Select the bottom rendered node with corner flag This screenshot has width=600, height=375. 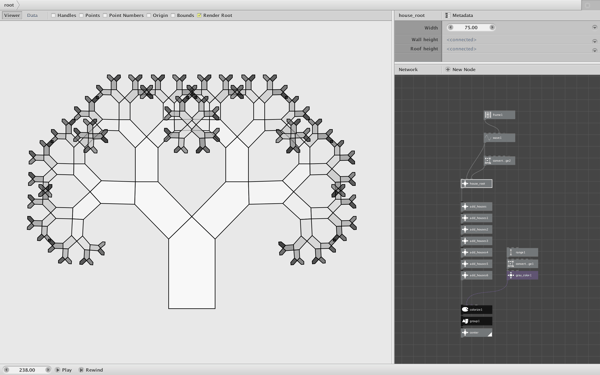(x=476, y=333)
